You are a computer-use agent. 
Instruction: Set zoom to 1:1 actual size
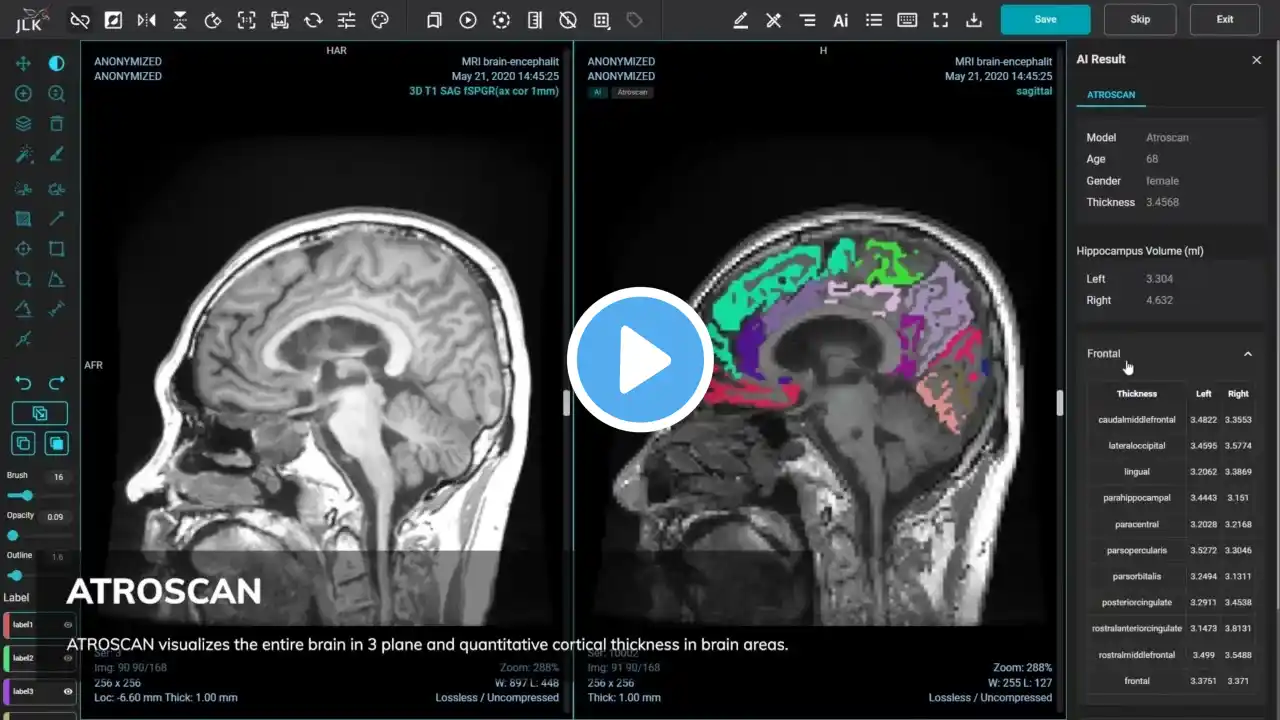pos(246,20)
